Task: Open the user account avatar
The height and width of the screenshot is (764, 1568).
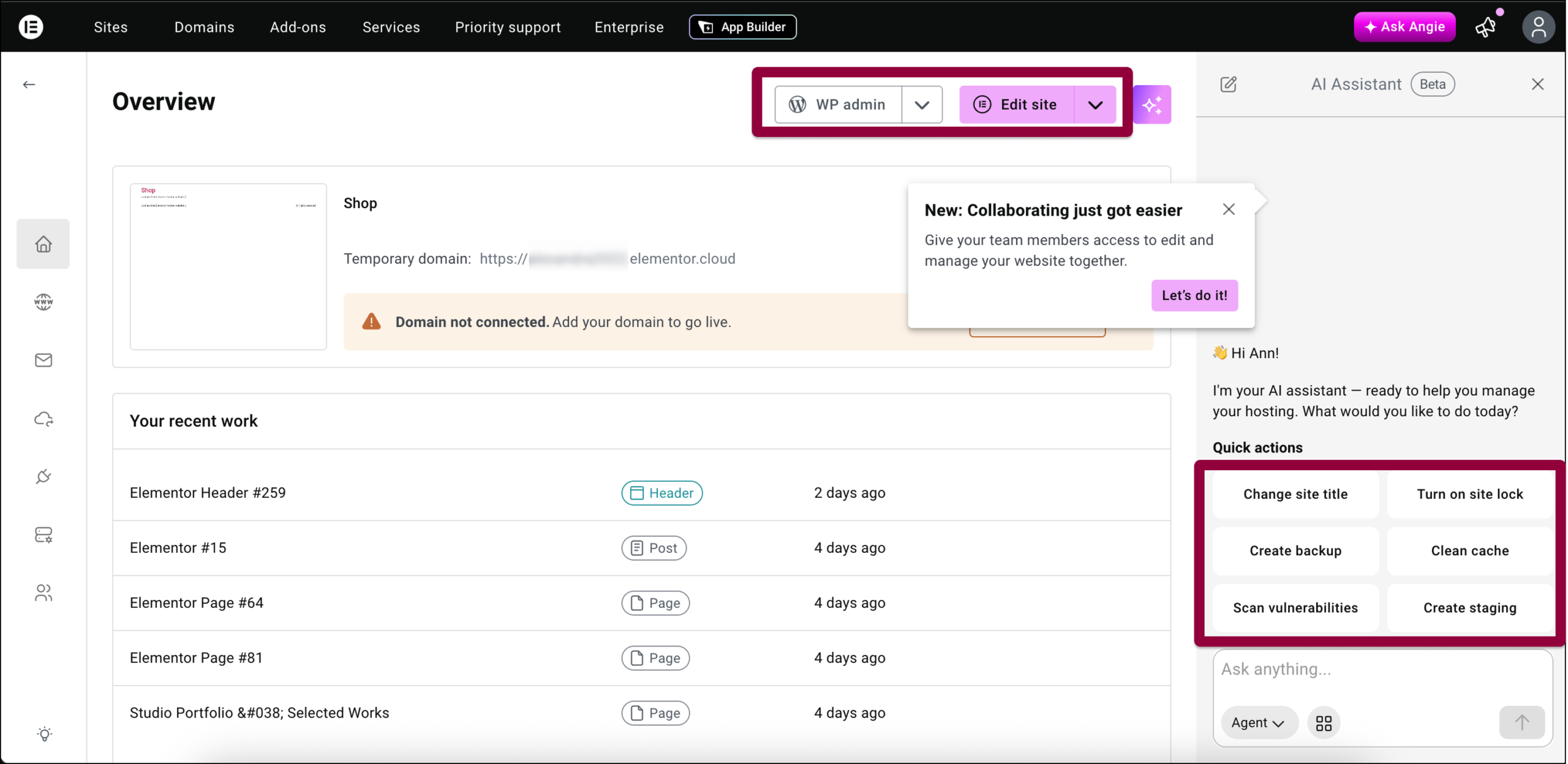Action: click(1538, 27)
